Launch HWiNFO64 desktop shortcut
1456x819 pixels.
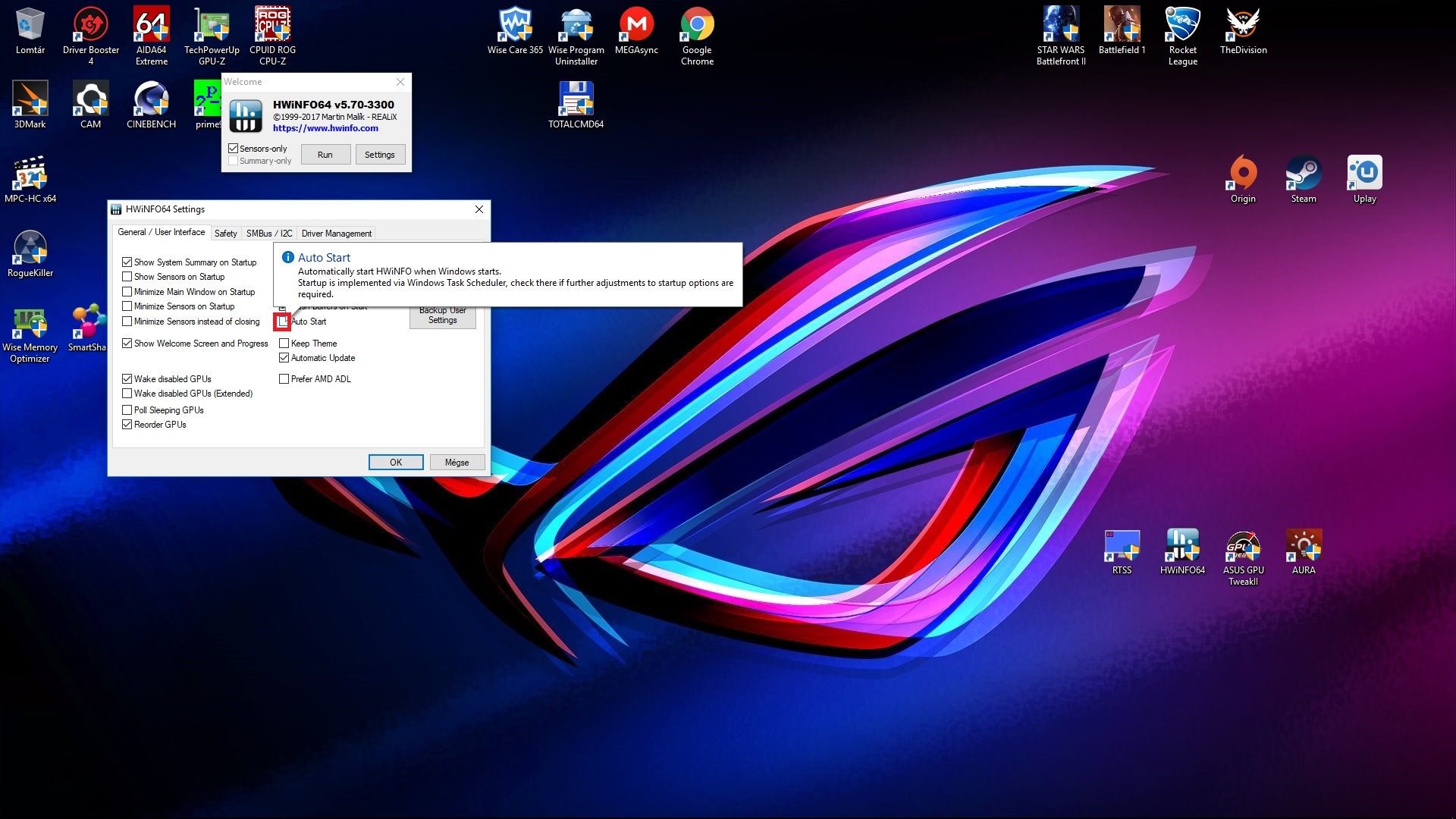click(1182, 551)
